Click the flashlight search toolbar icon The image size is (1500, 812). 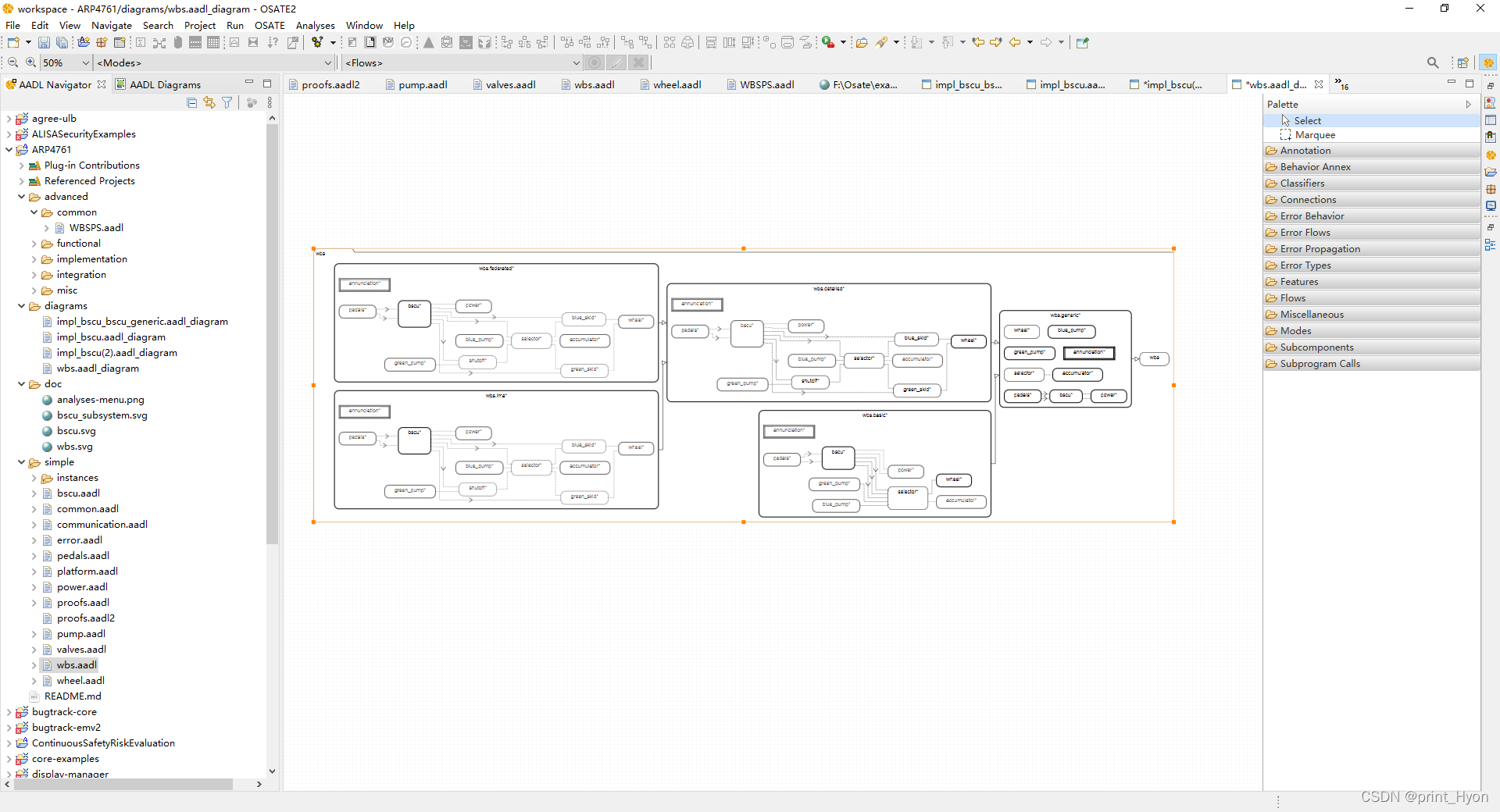coord(881,42)
